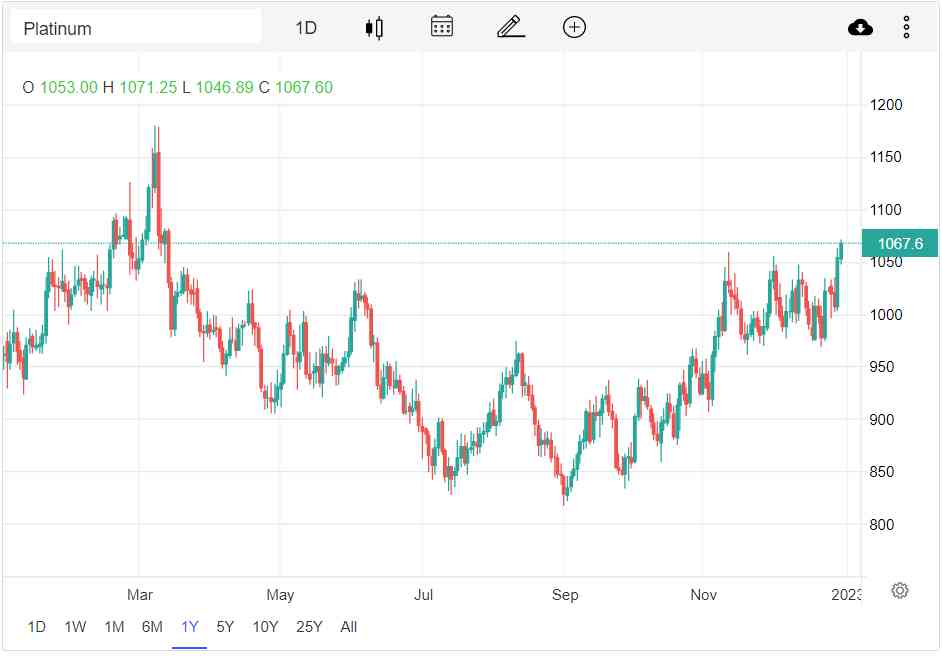The width and height of the screenshot is (942, 657).
Task: Select the pencil drawing tool
Action: click(511, 27)
